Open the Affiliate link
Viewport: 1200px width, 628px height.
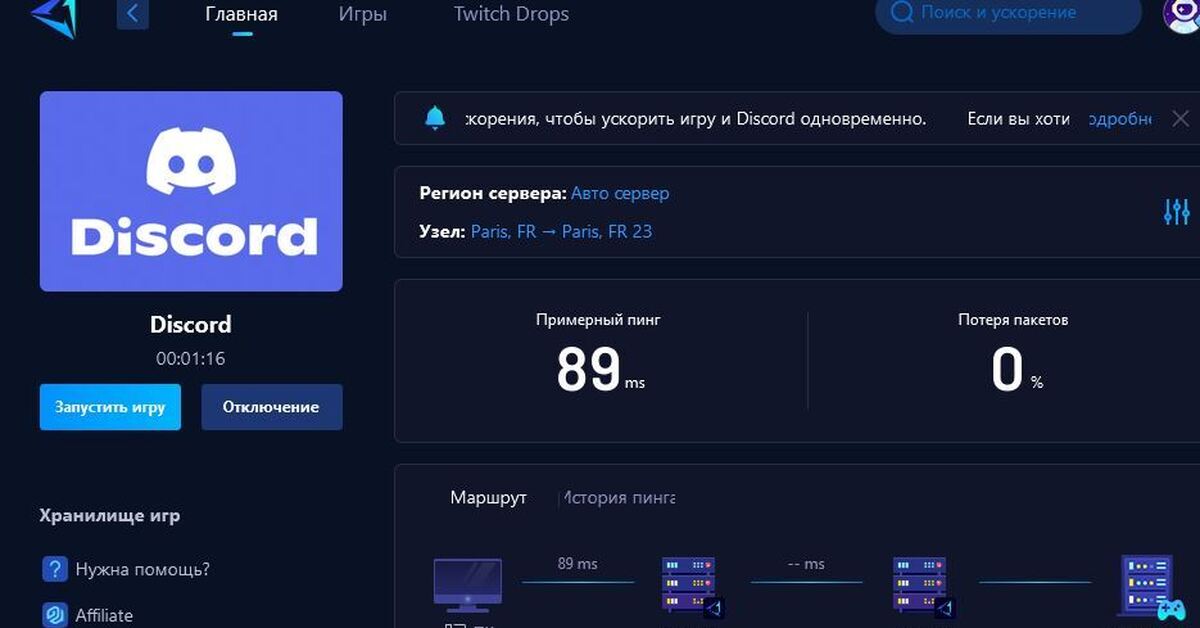point(104,615)
